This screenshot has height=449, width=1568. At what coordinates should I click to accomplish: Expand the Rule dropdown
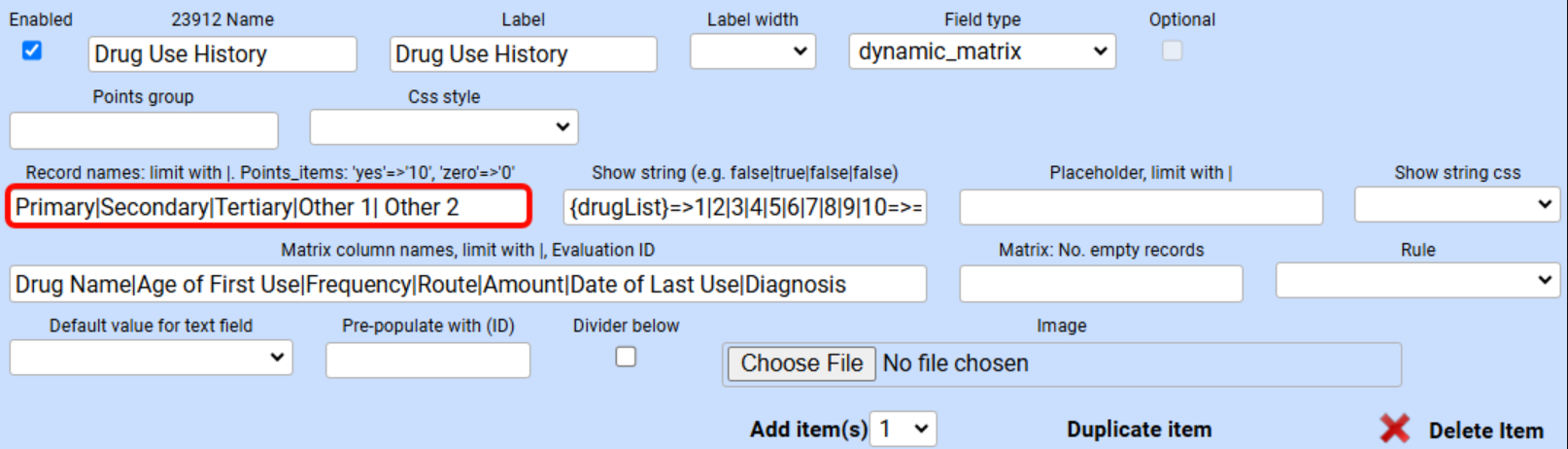[1416, 281]
